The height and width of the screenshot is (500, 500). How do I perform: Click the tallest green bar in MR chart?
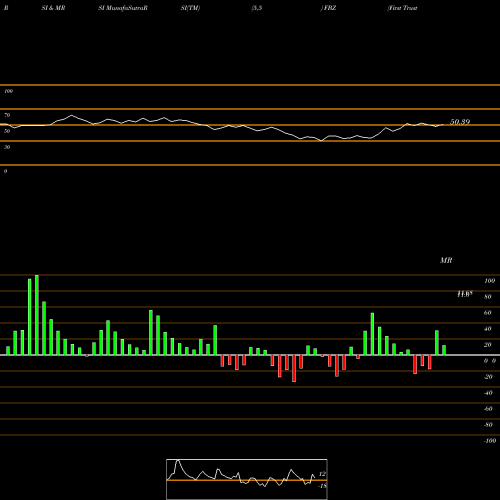(x=37, y=315)
